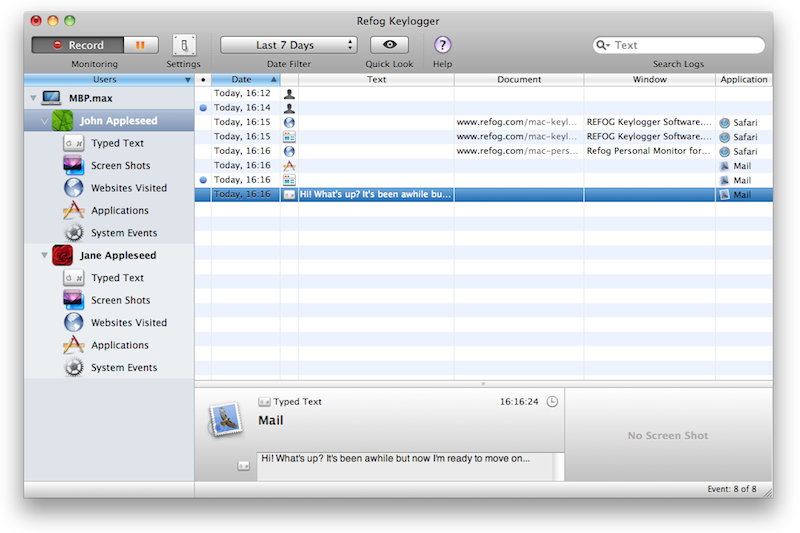
Task: Select the 'Refog Personal Monitor for...' window cell
Action: (x=649, y=151)
